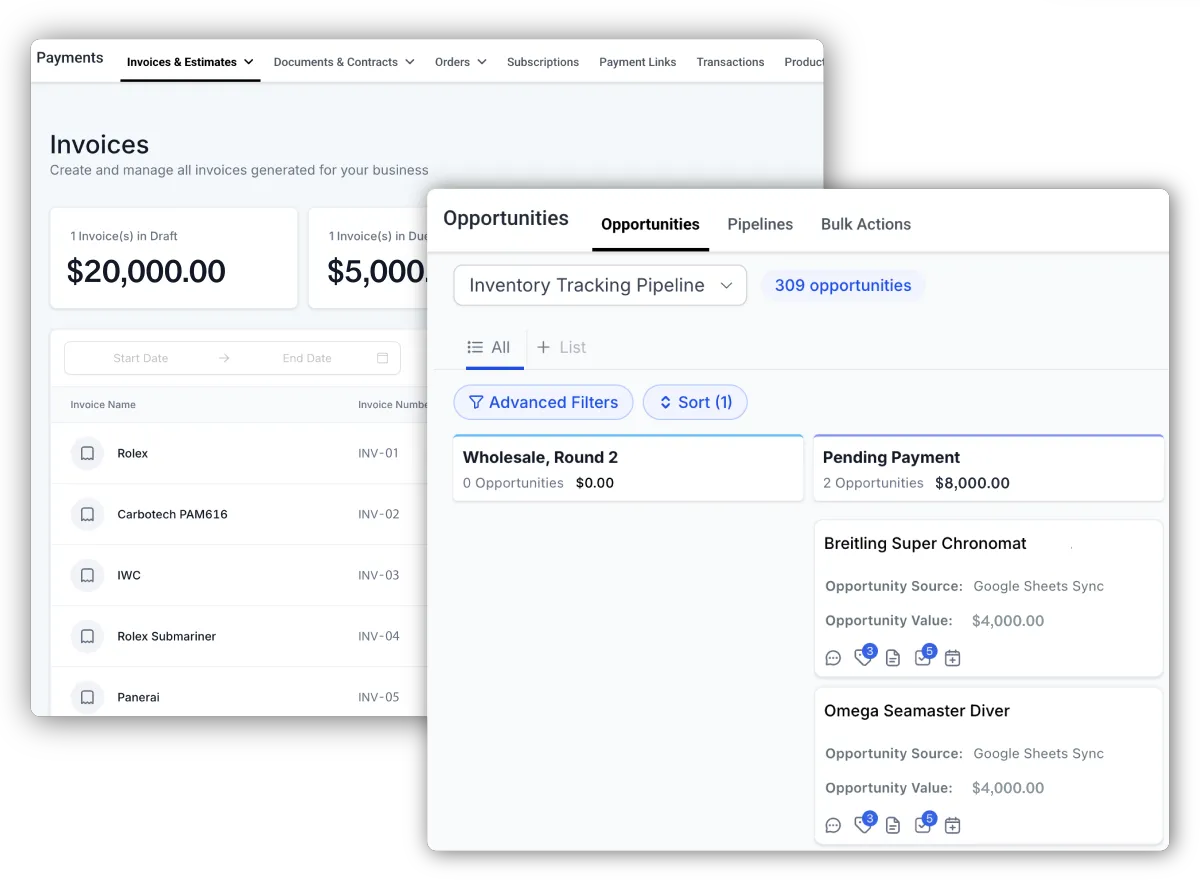Open tags icon on Omega Seamaster Diver card
1200x890 pixels.
[x=863, y=825]
